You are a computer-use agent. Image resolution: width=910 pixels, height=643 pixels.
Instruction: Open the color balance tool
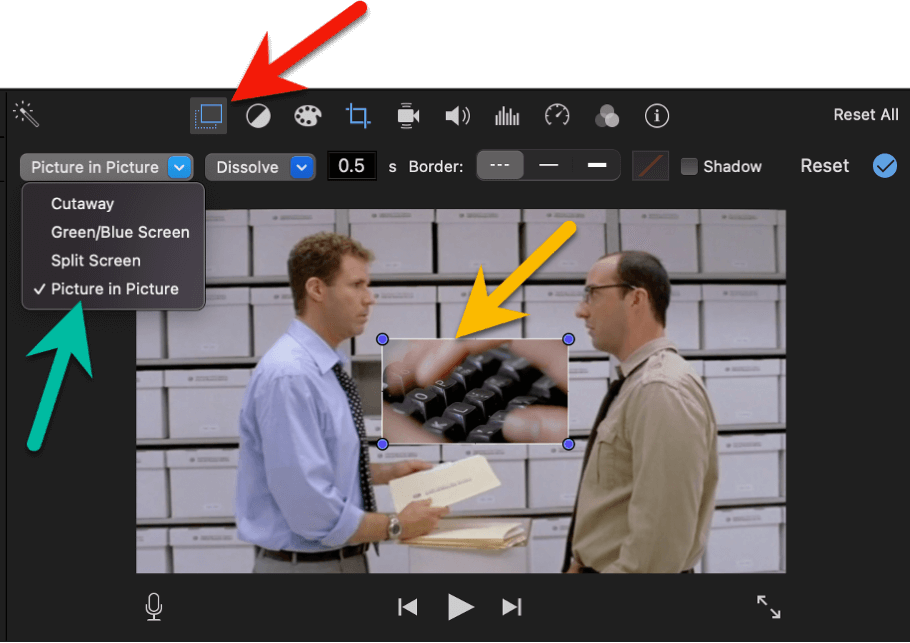point(258,116)
